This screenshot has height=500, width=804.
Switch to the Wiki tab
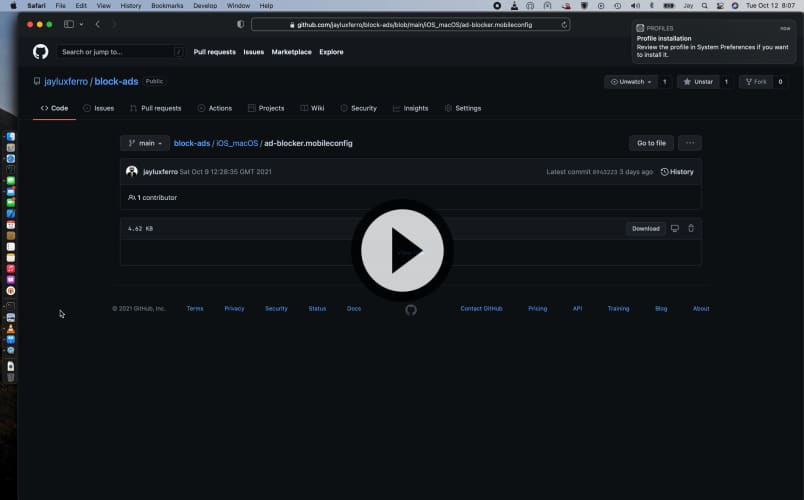(312, 108)
